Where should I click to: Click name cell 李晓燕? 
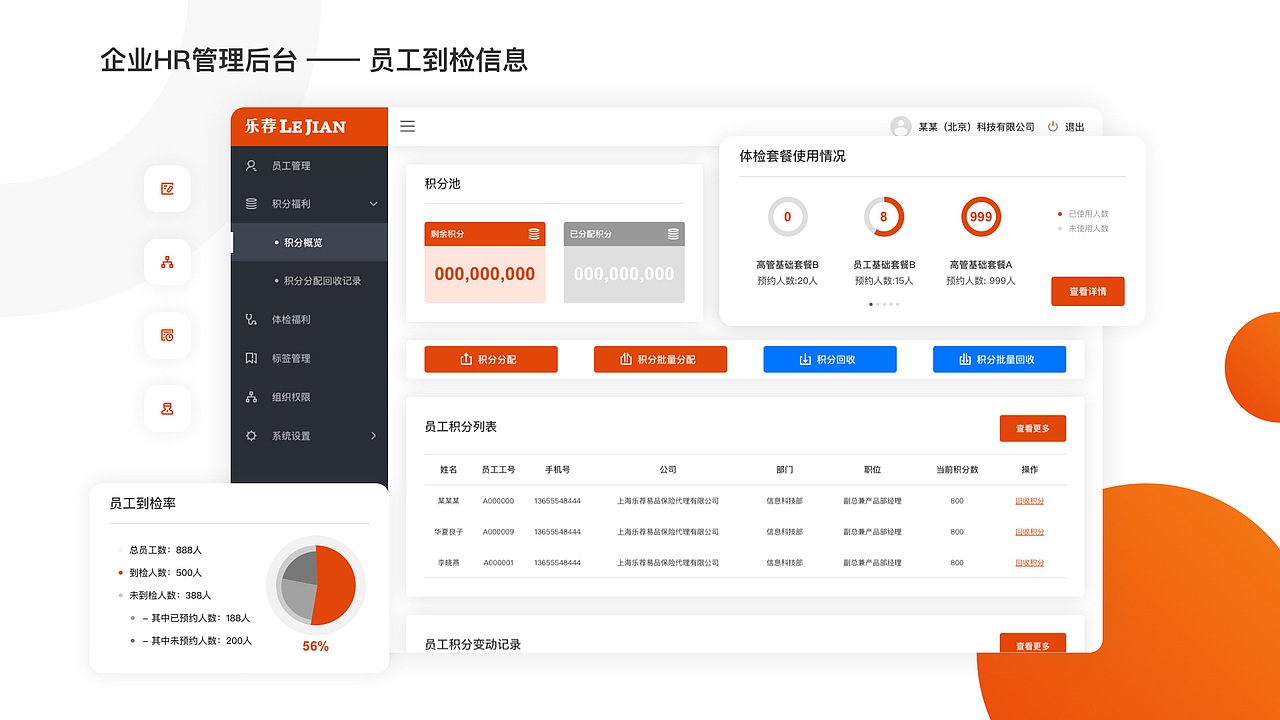448,563
